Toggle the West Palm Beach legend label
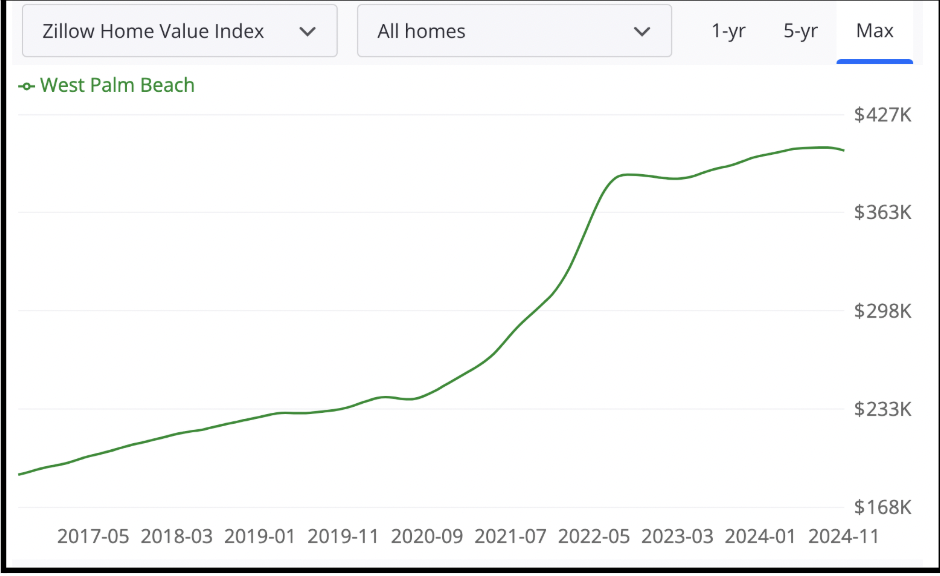 (x=117, y=85)
